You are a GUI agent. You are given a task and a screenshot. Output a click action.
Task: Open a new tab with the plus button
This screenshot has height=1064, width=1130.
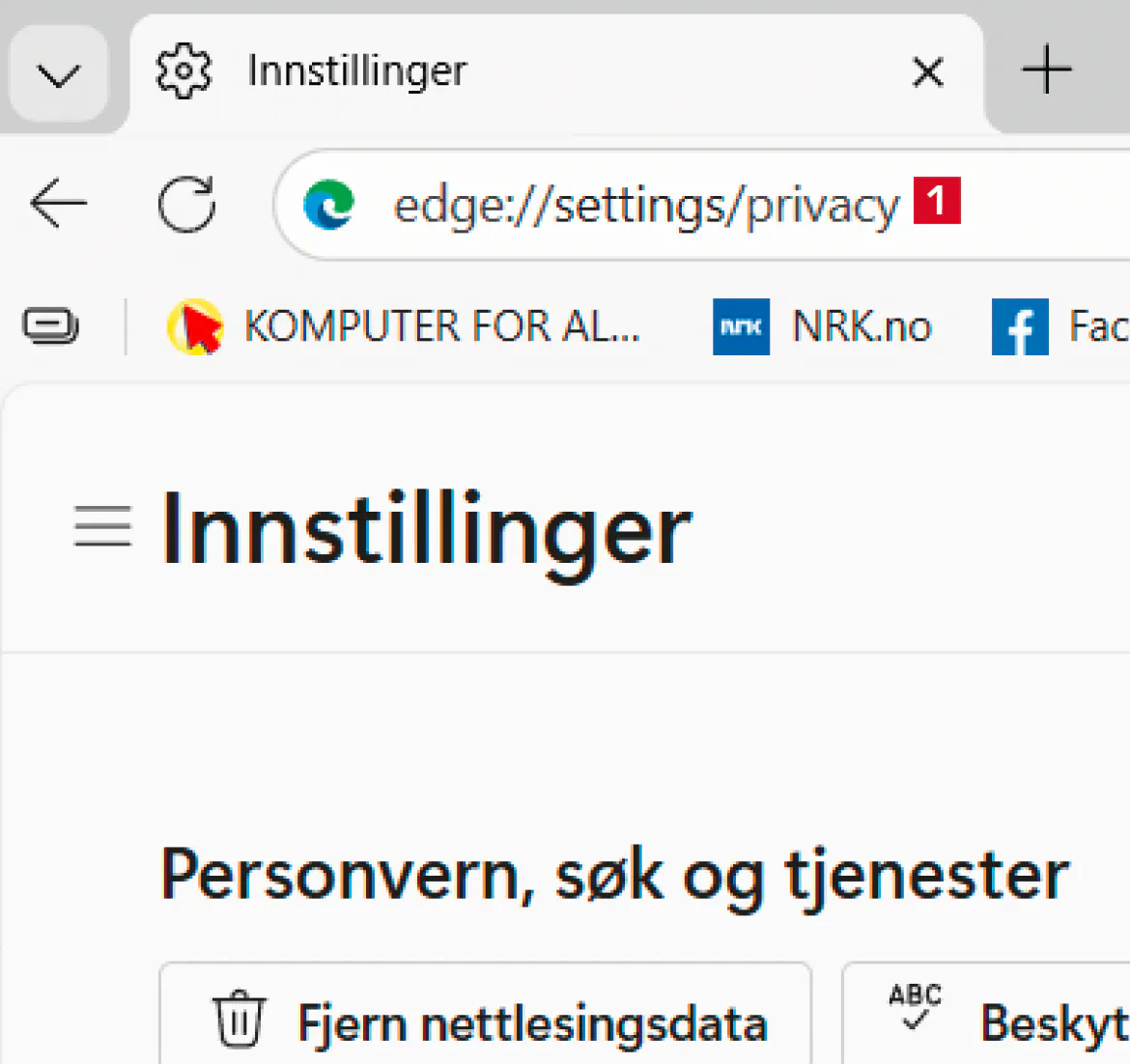pyautogui.click(x=1047, y=71)
